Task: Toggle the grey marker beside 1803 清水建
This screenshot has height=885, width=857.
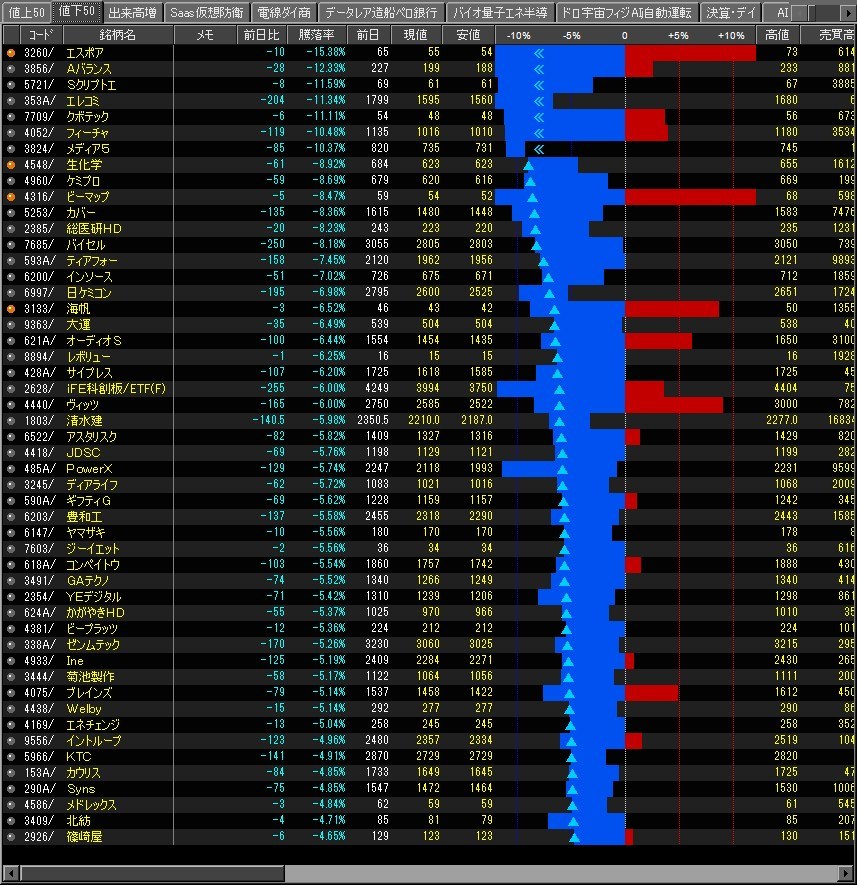Action: (11, 421)
